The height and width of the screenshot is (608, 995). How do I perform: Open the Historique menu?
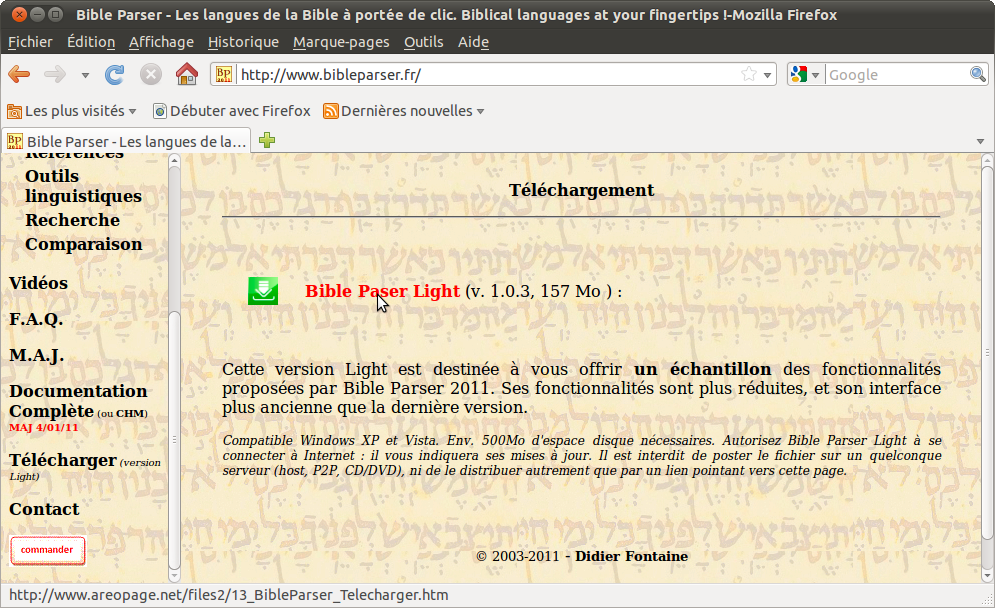pyautogui.click(x=243, y=42)
